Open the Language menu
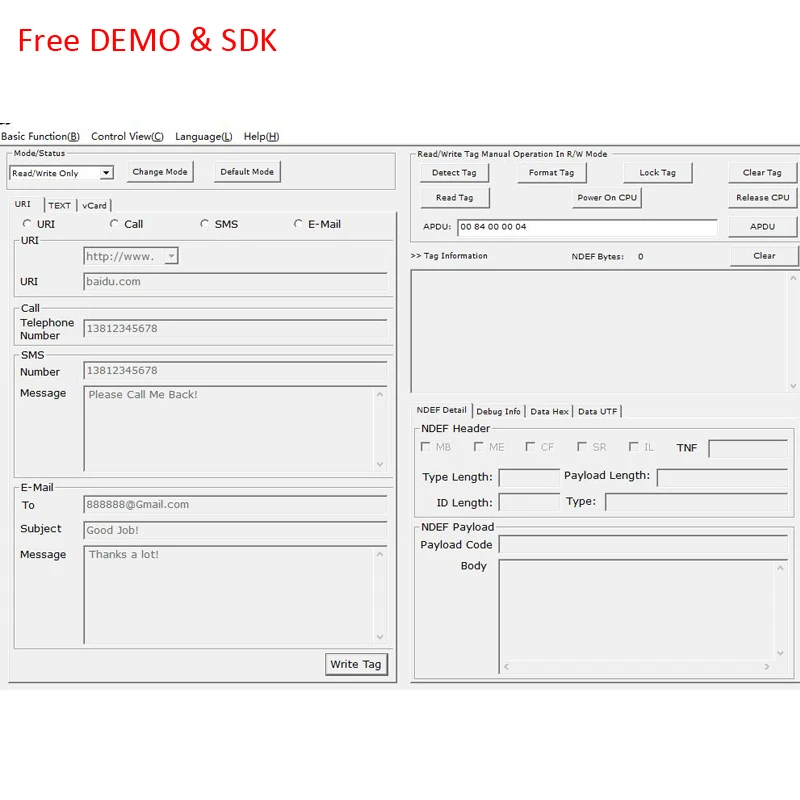The height and width of the screenshot is (800, 800). (x=202, y=136)
